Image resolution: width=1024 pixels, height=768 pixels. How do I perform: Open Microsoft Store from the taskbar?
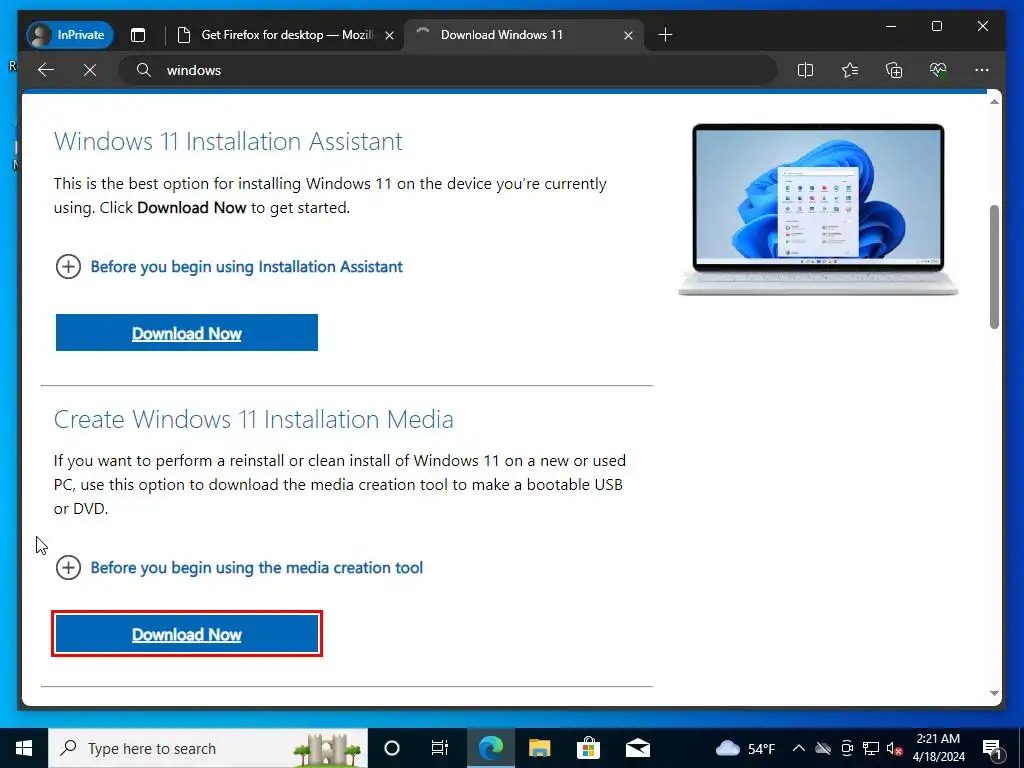pos(588,748)
